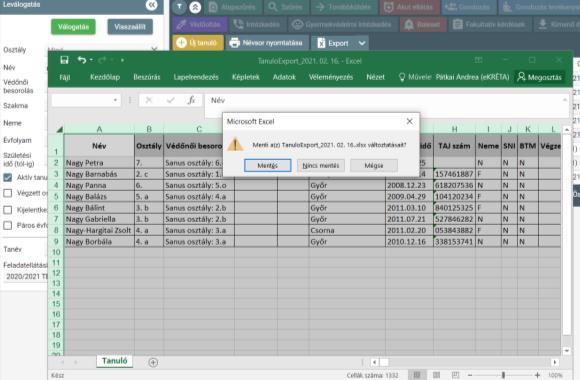Open the 2020/2021 Tanév dropdown

click(26, 276)
